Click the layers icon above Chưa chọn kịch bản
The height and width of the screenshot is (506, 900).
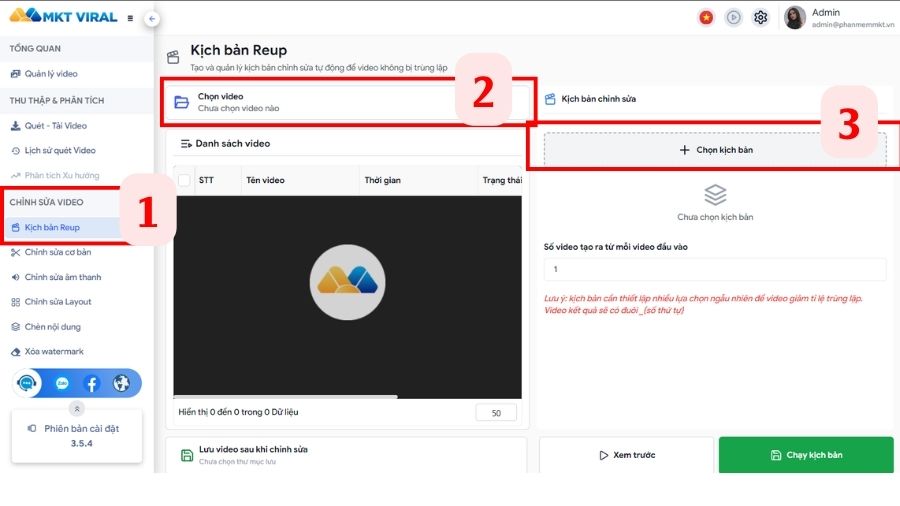click(x=715, y=195)
